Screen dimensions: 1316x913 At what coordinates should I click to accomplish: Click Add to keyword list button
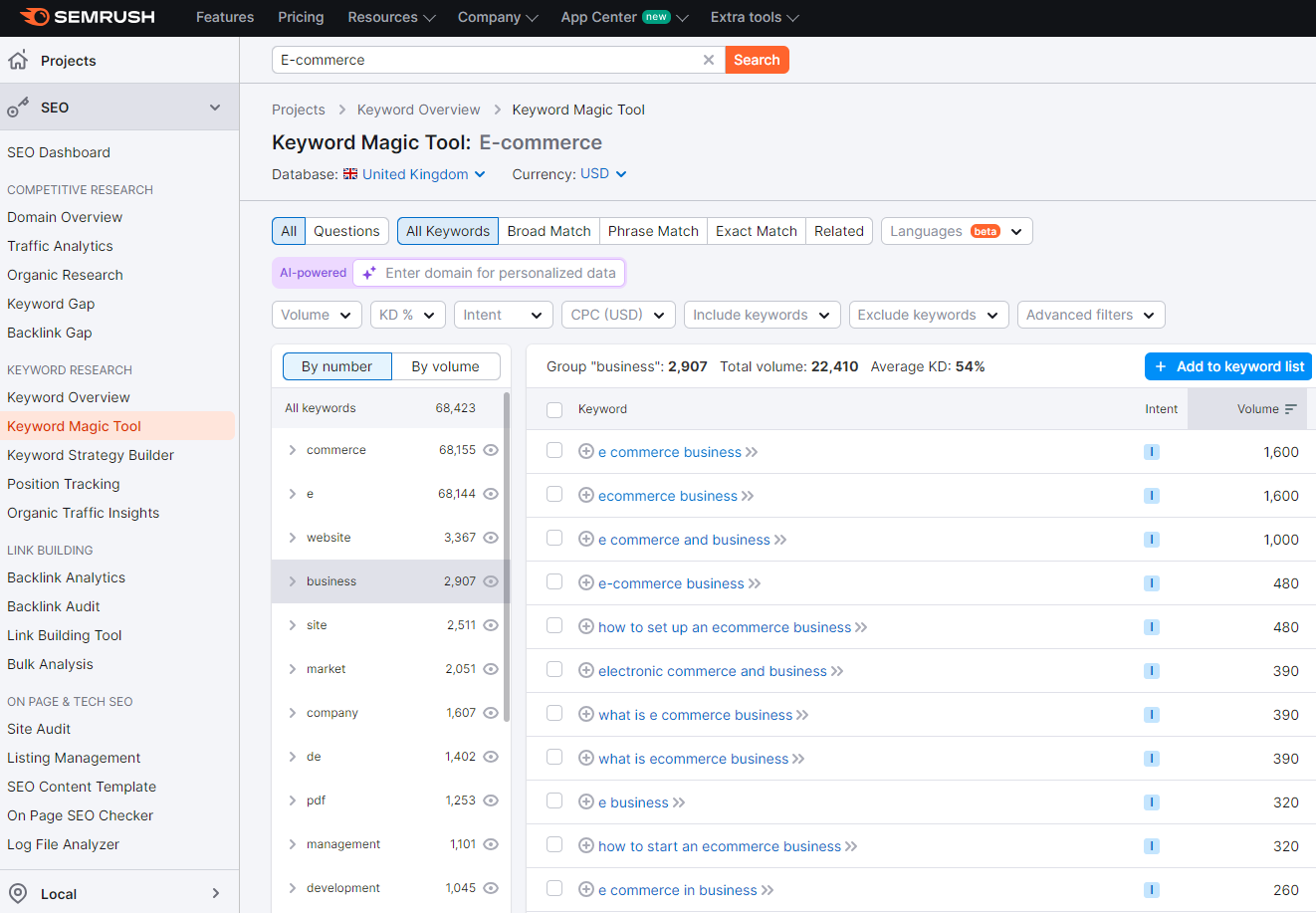pos(1228,366)
